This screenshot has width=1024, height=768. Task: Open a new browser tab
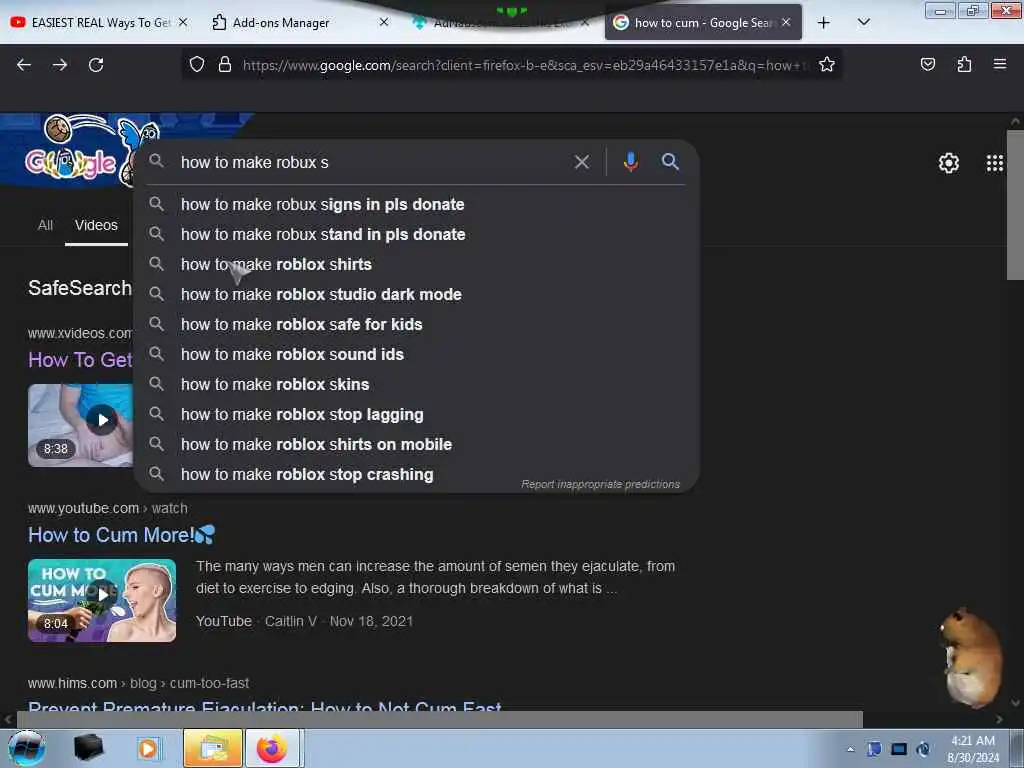[x=824, y=23]
